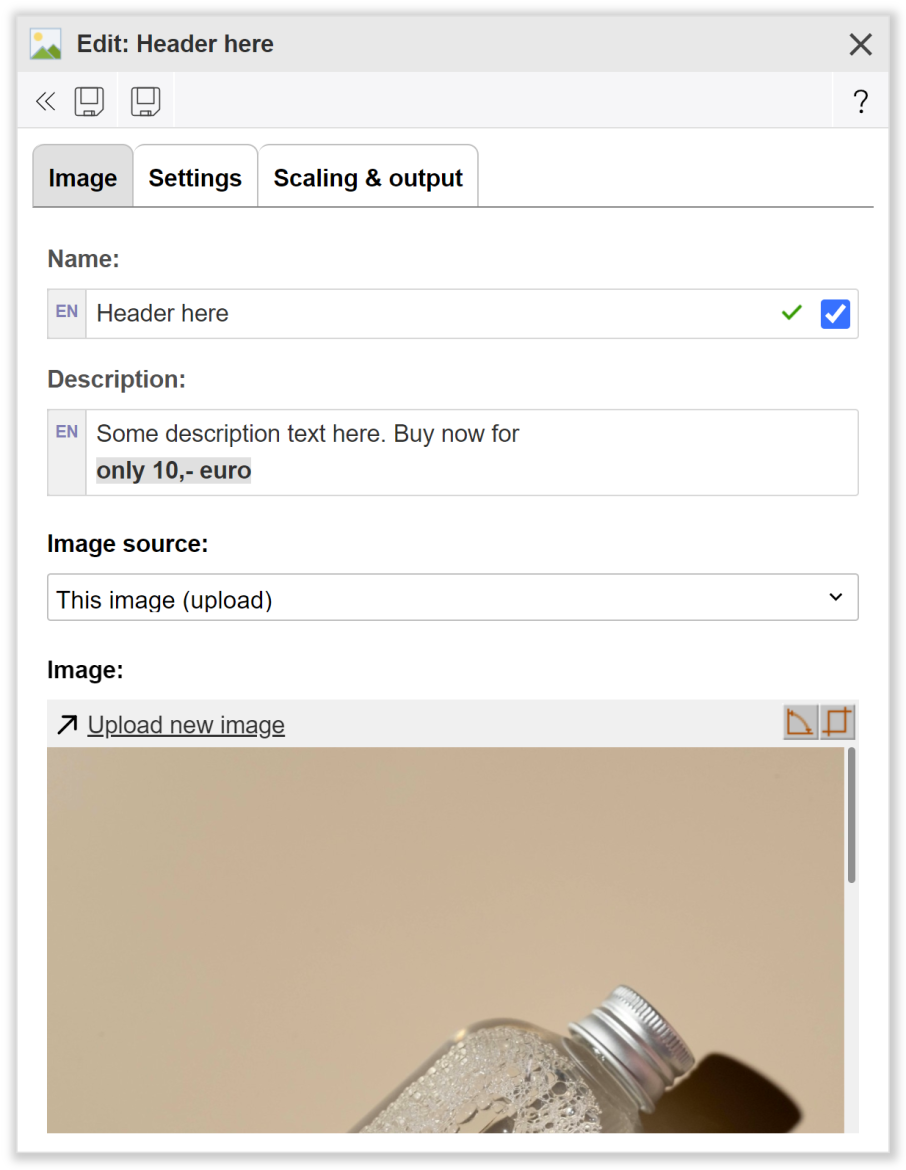906x1170 pixels.
Task: Open the Image source dropdown
Action: tap(452, 597)
